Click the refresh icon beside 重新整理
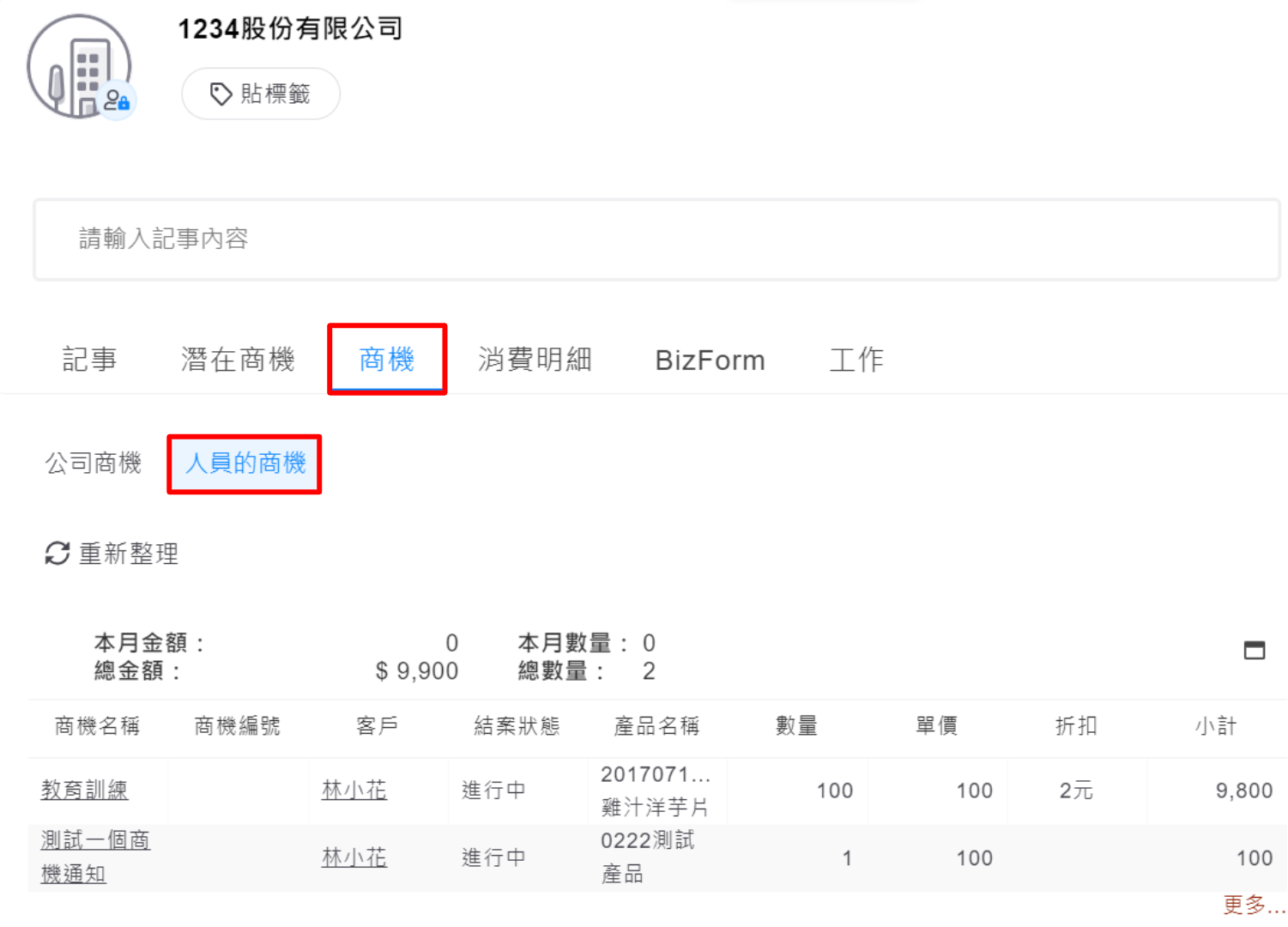The width and height of the screenshot is (1288, 927). (x=57, y=554)
